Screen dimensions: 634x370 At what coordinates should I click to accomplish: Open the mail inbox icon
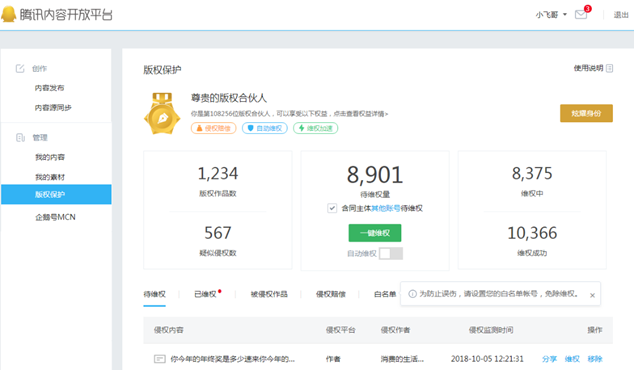pyautogui.click(x=581, y=15)
